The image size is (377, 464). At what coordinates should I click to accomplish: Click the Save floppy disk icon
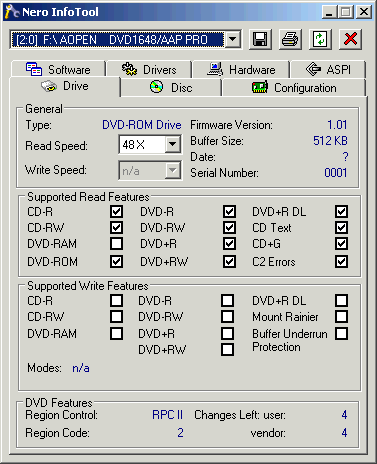(x=260, y=39)
